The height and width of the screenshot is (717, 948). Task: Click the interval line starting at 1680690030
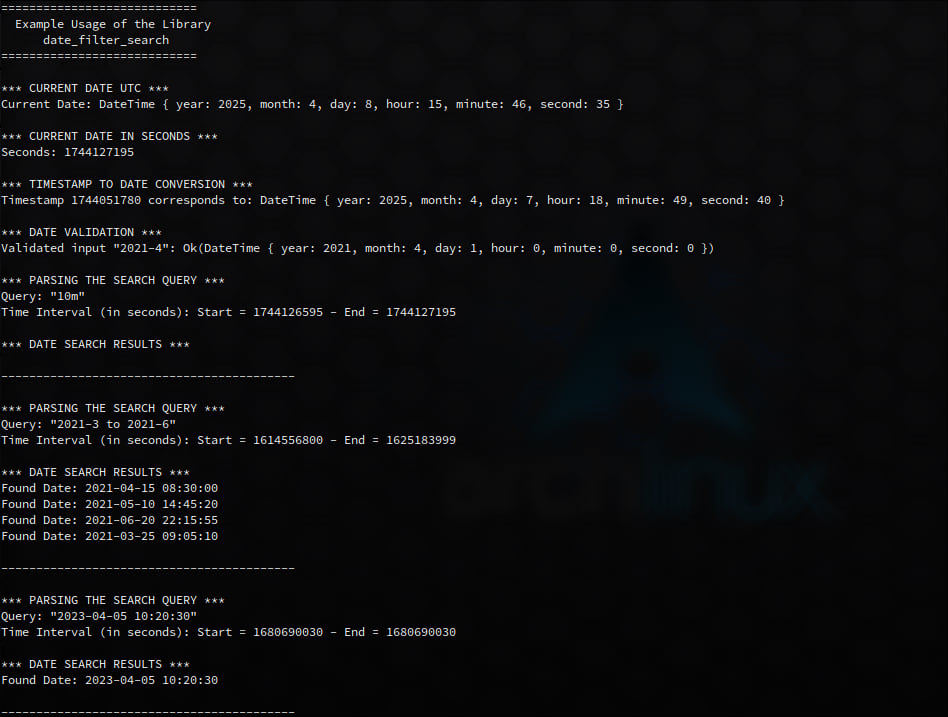(x=229, y=632)
